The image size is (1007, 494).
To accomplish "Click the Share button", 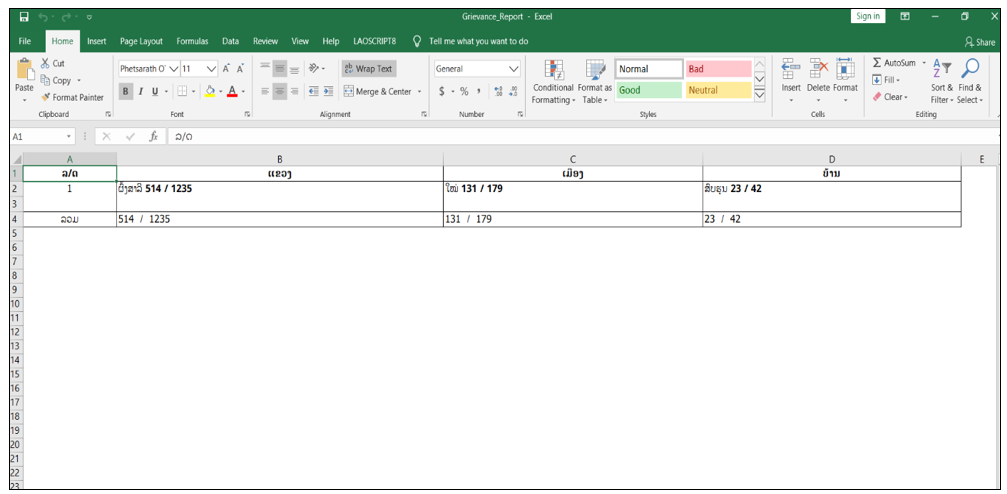I will (x=980, y=42).
